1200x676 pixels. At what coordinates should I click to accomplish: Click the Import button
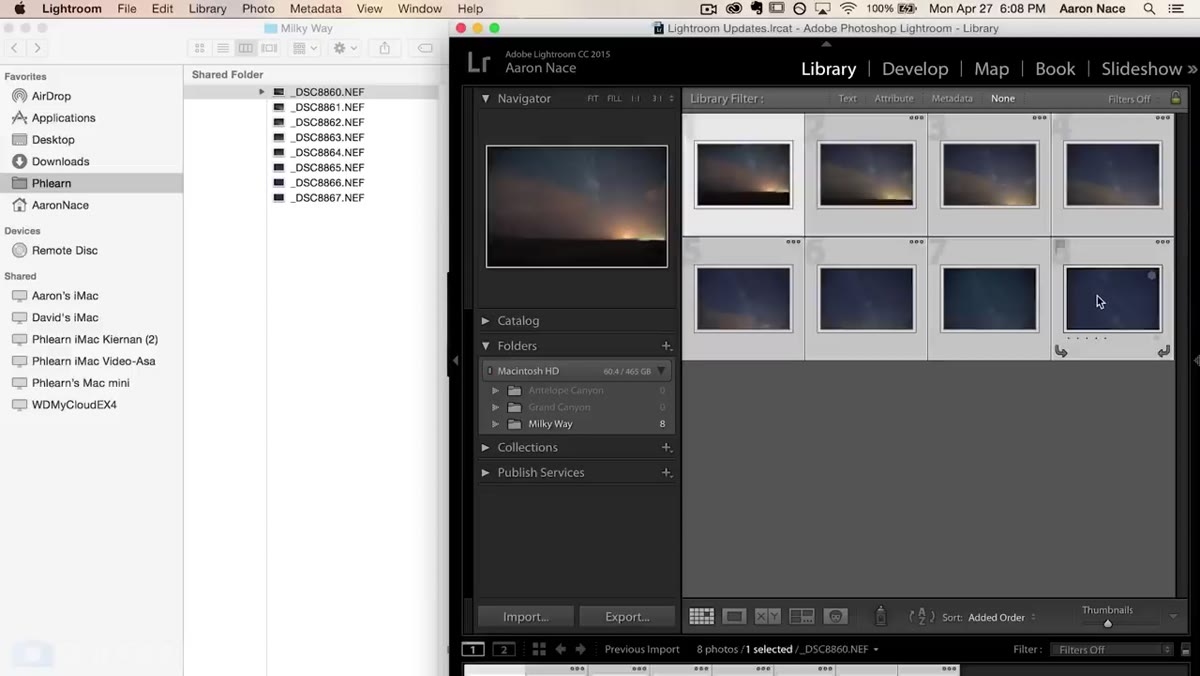coord(526,617)
